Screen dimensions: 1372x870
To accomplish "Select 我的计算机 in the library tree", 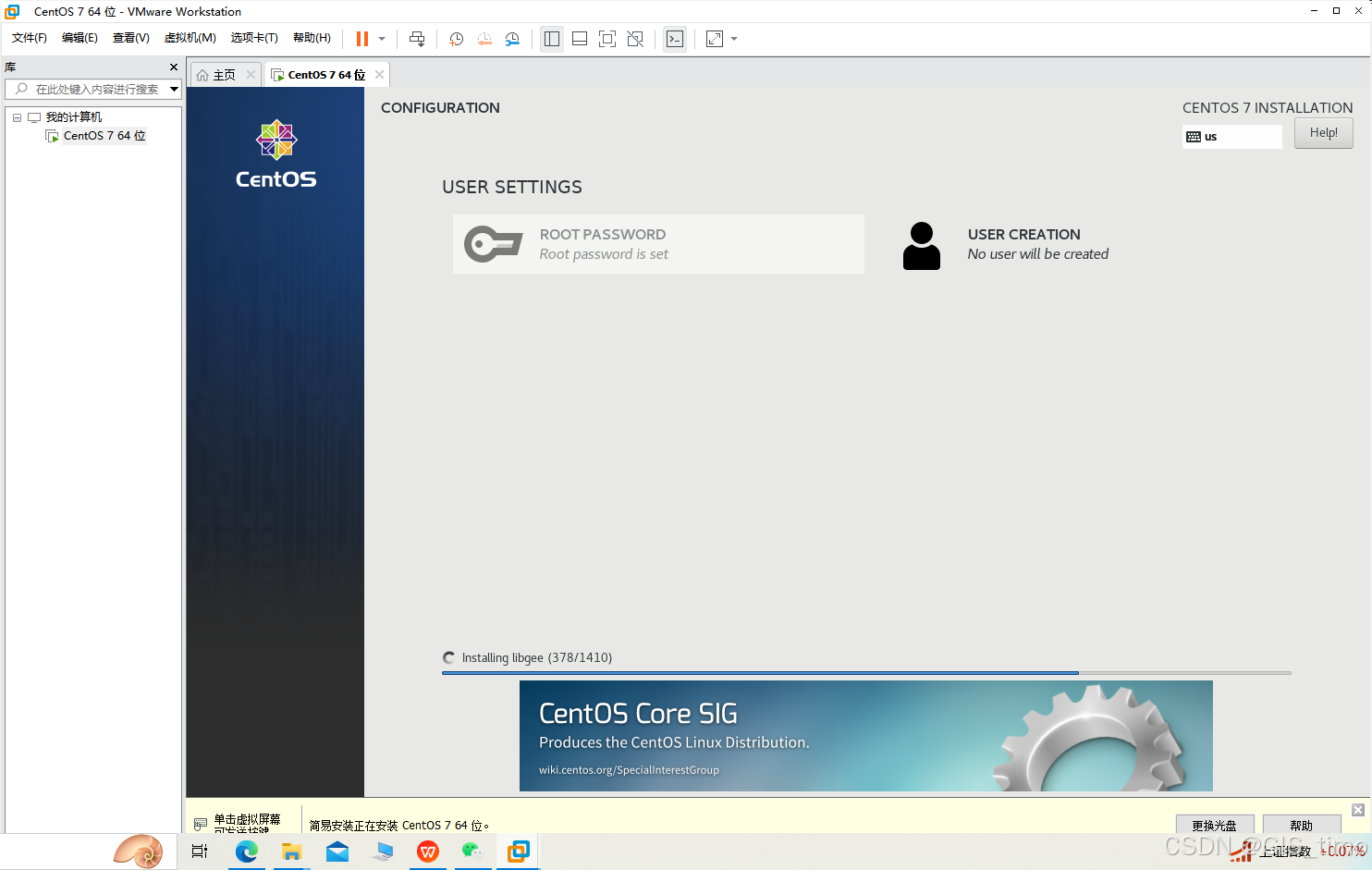I will [x=74, y=117].
